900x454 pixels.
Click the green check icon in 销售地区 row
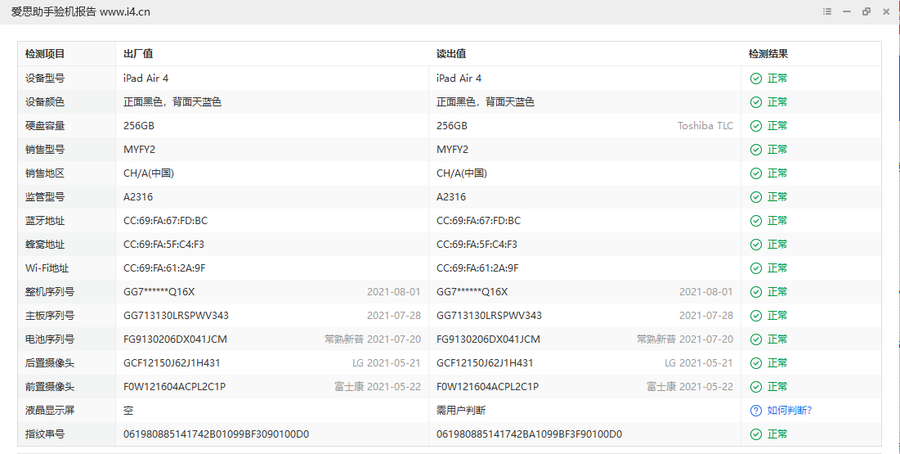[x=756, y=173]
